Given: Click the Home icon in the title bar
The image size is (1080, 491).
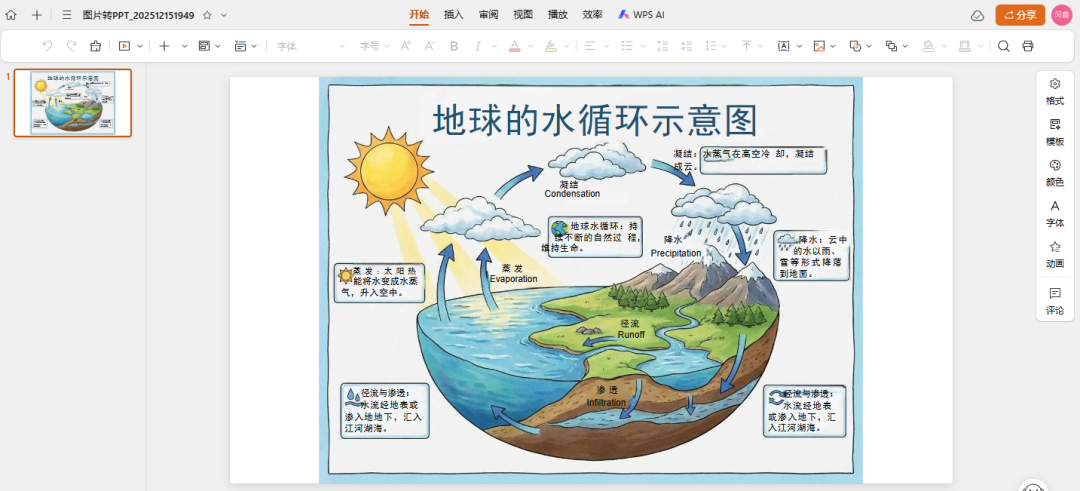Looking at the screenshot, I should click(x=11, y=14).
